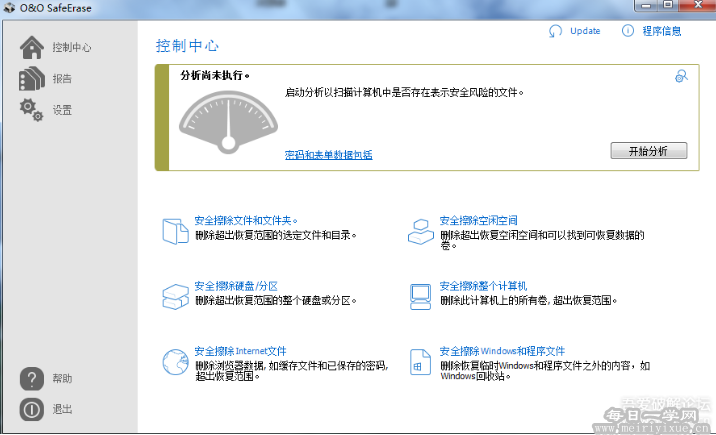Click the 控制中心 page heading
This screenshot has width=716, height=435.
click(x=187, y=46)
